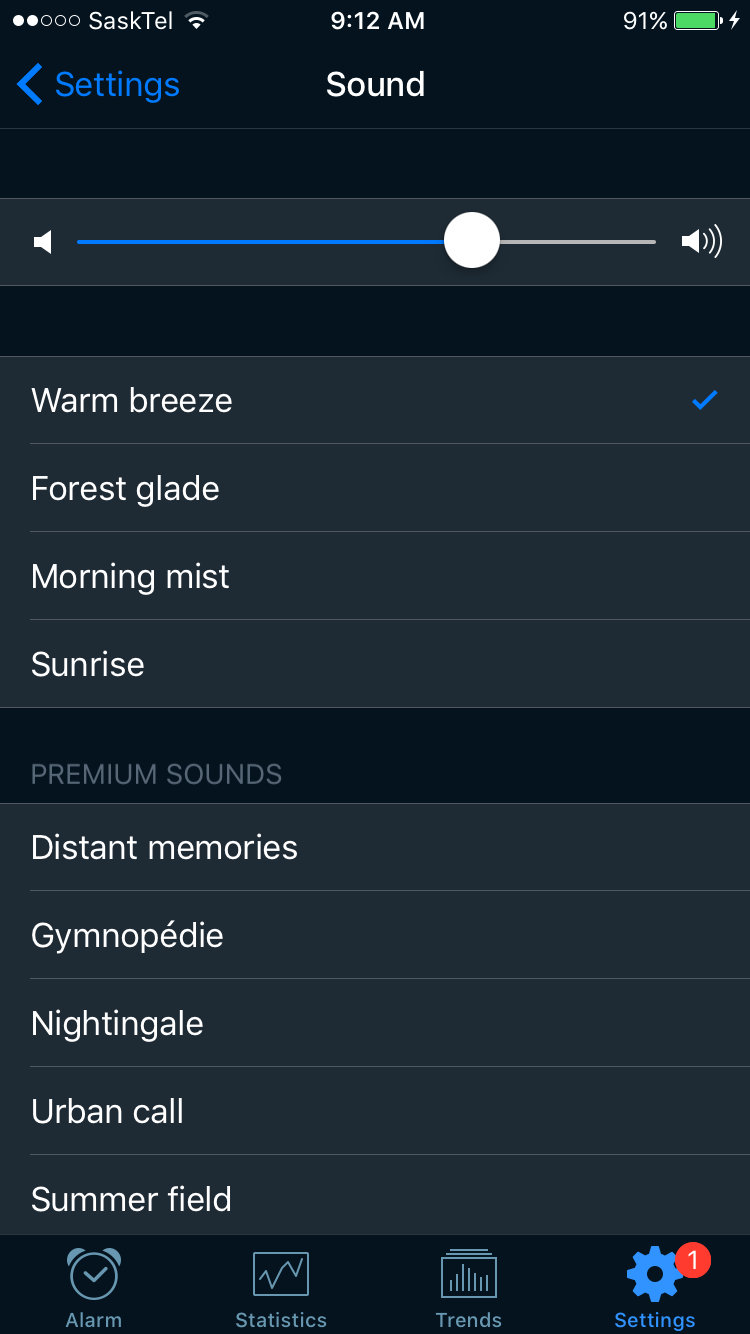Choose the Nightingale premium sound
Viewport: 750px width, 1334px height.
pyautogui.click(x=375, y=1023)
